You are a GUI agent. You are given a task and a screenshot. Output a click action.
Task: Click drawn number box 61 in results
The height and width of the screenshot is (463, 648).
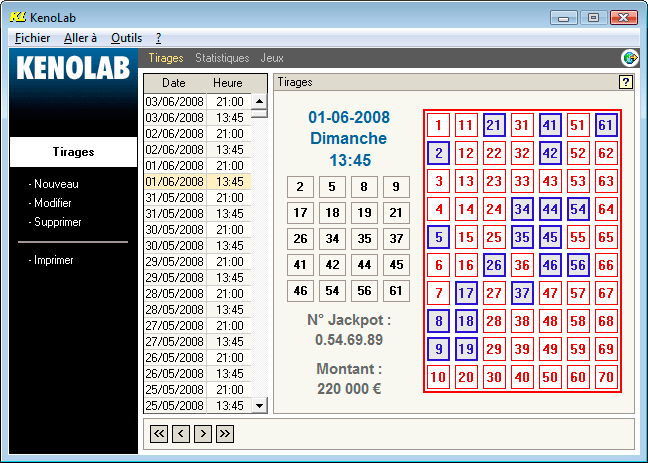click(x=396, y=291)
